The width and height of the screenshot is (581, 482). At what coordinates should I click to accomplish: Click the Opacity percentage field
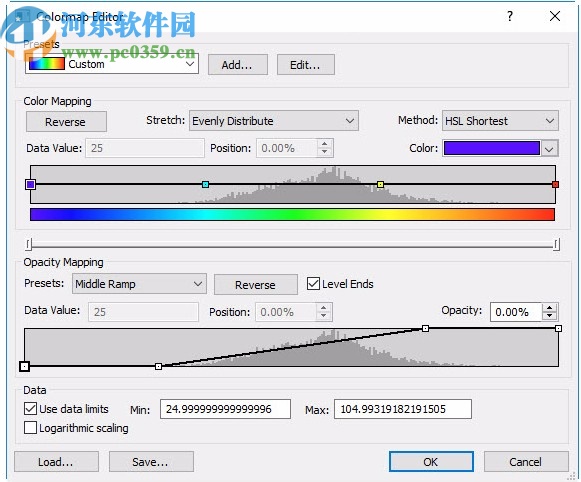tap(516, 312)
